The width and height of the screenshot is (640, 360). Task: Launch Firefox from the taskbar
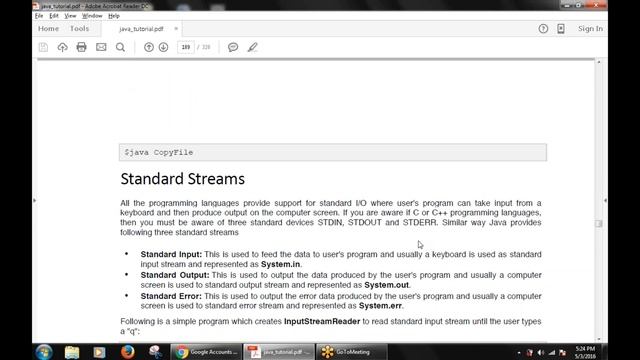point(128,352)
